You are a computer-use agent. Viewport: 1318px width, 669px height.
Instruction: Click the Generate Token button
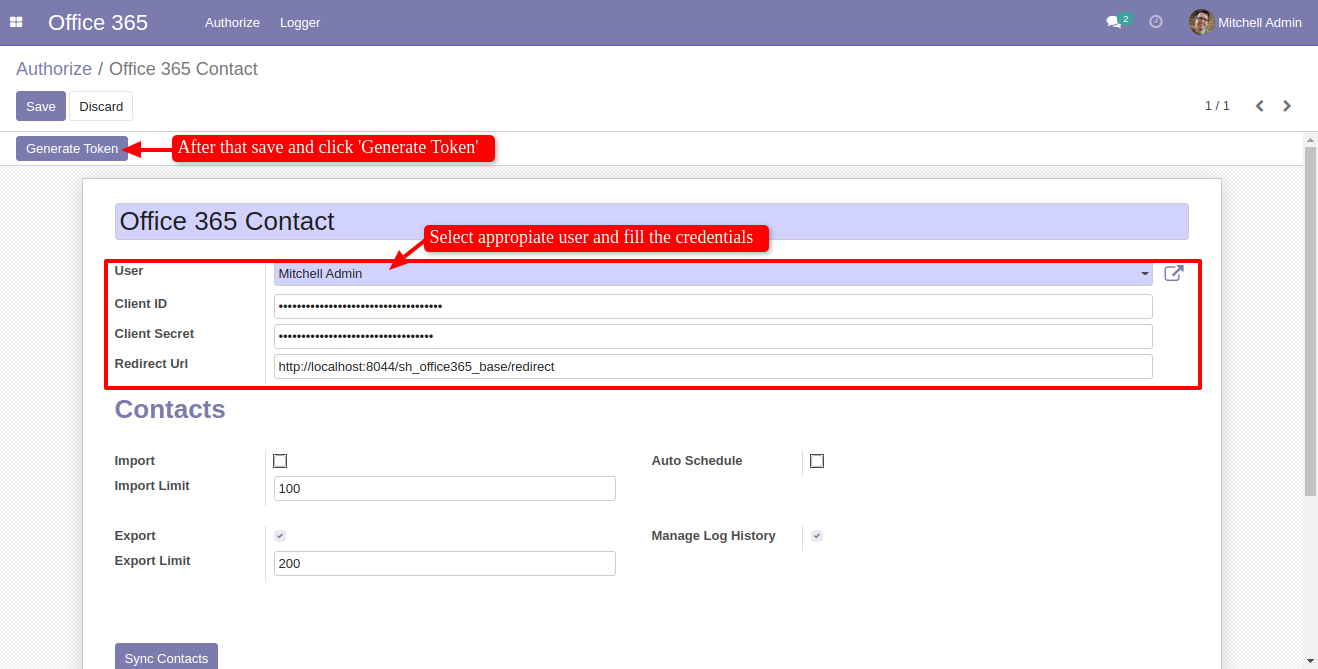72,149
